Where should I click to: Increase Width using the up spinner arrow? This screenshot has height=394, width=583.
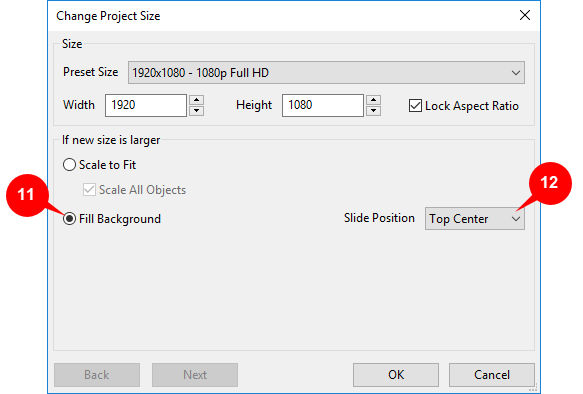pos(196,100)
